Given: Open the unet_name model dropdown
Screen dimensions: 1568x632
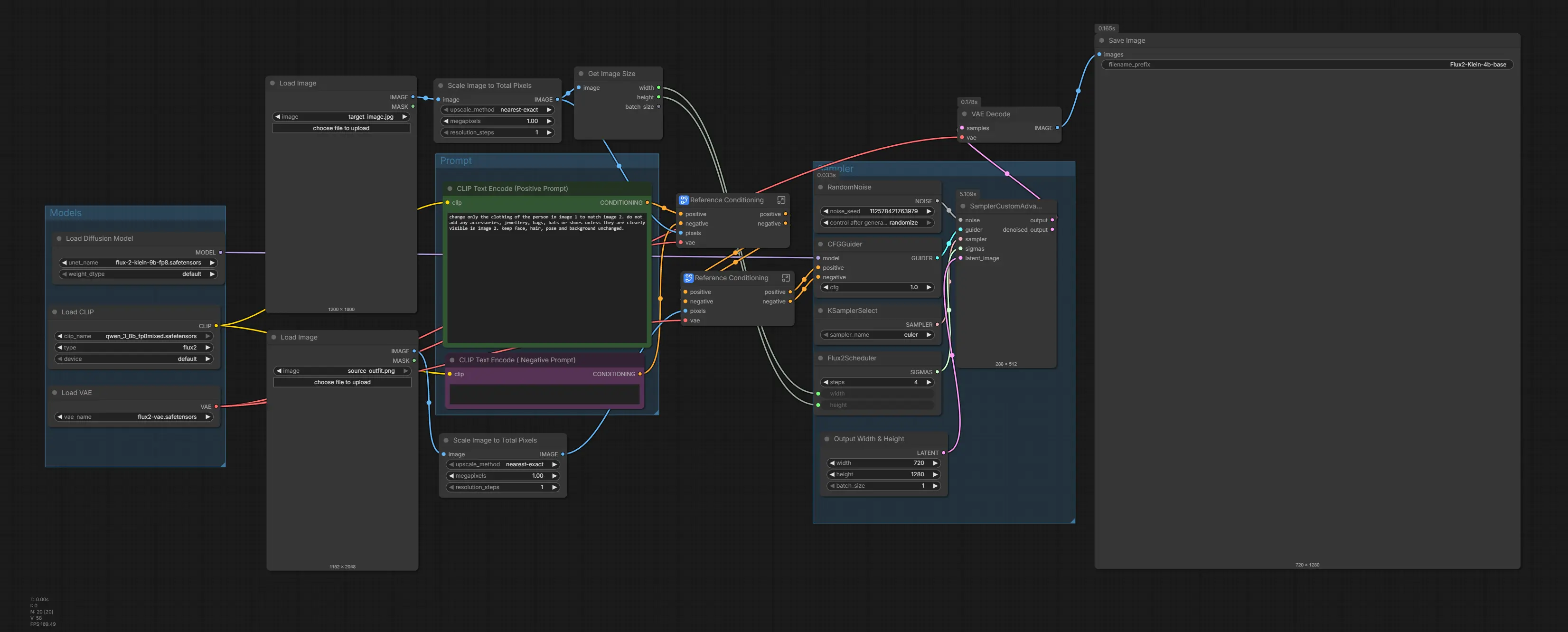Looking at the screenshot, I should pos(138,263).
